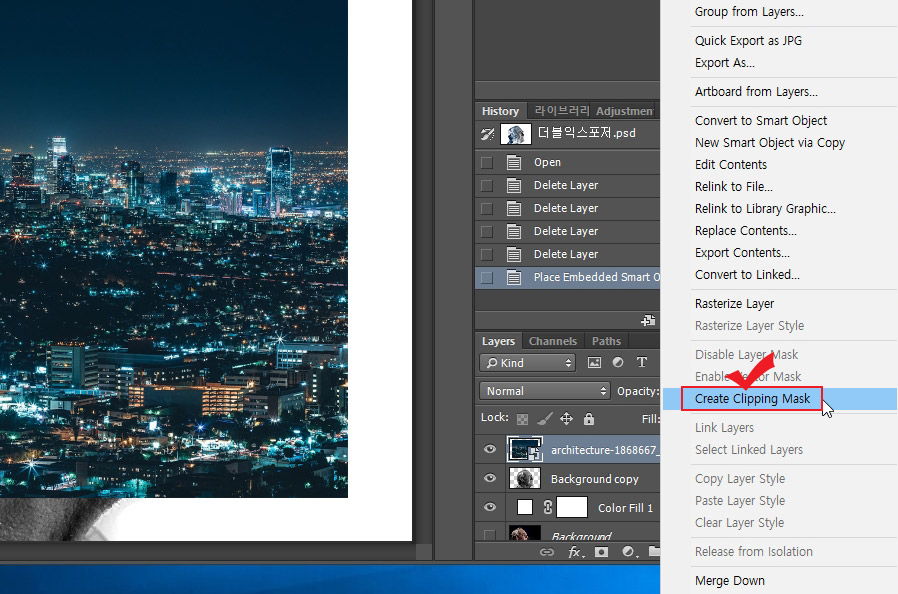Click the history brush source icon beside snapshot
Viewport: 898px width, 594px height.
click(x=487, y=134)
